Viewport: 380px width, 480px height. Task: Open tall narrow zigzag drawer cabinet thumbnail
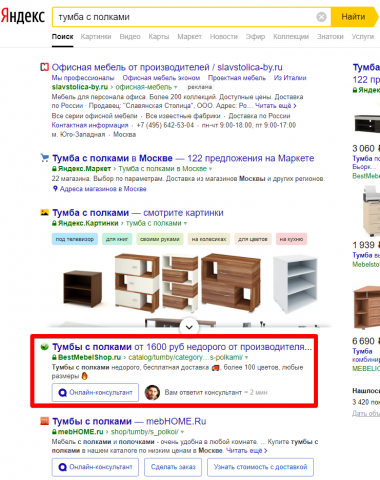coord(180,283)
